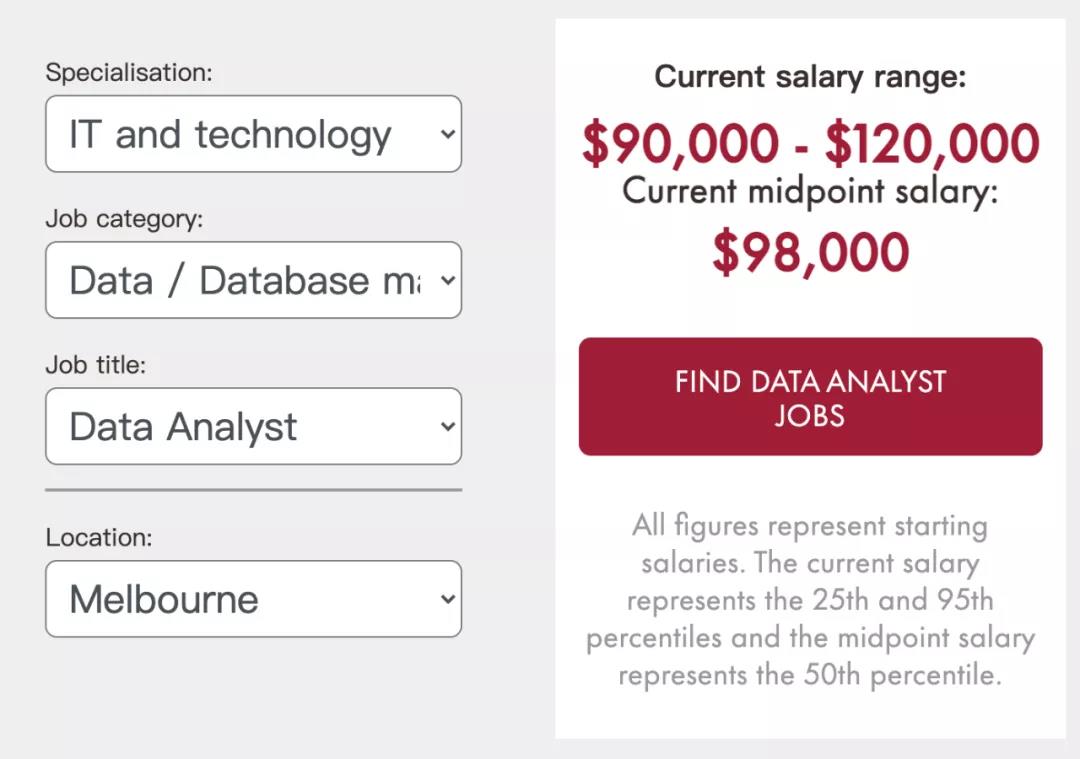Click the "Job title:" field label
This screenshot has width=1080, height=759.
pyautogui.click(x=96, y=365)
